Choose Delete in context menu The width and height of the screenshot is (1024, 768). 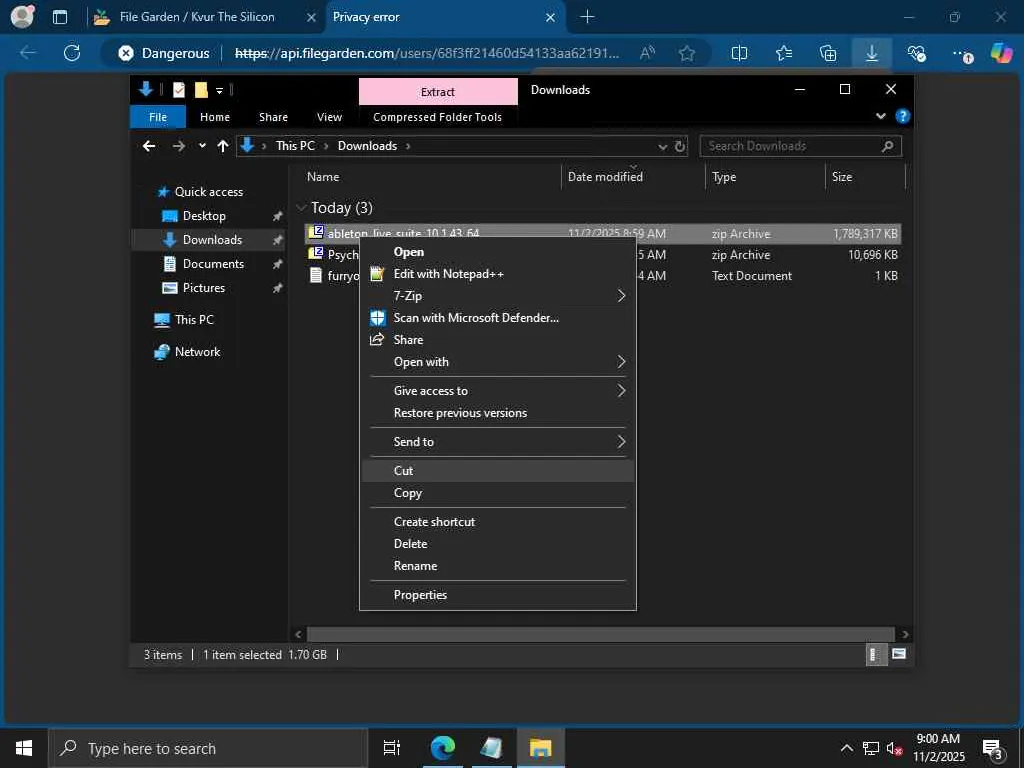pyautogui.click(x=497, y=544)
